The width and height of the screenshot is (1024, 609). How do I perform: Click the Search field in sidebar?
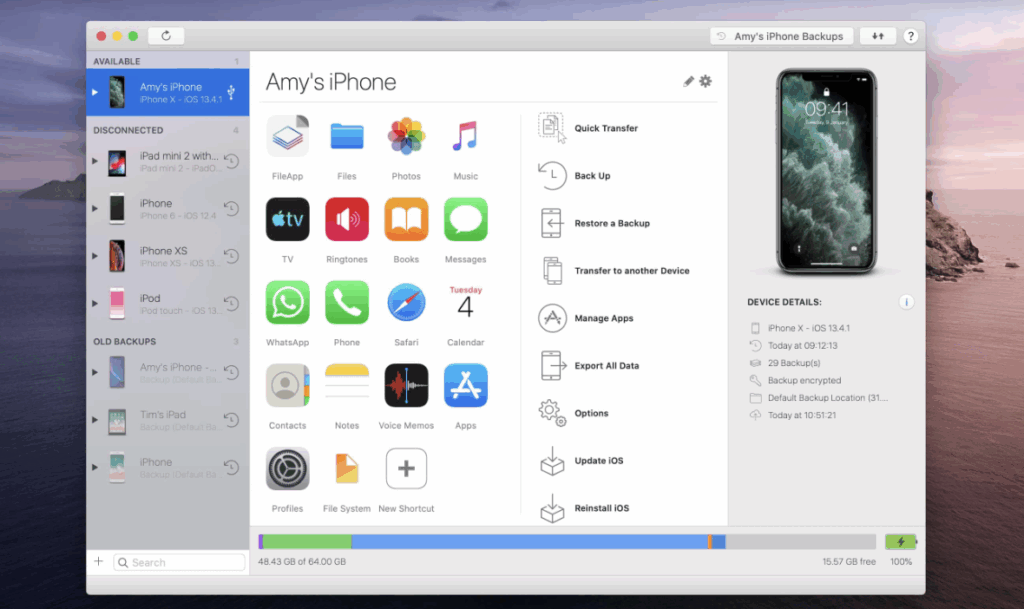(x=180, y=562)
